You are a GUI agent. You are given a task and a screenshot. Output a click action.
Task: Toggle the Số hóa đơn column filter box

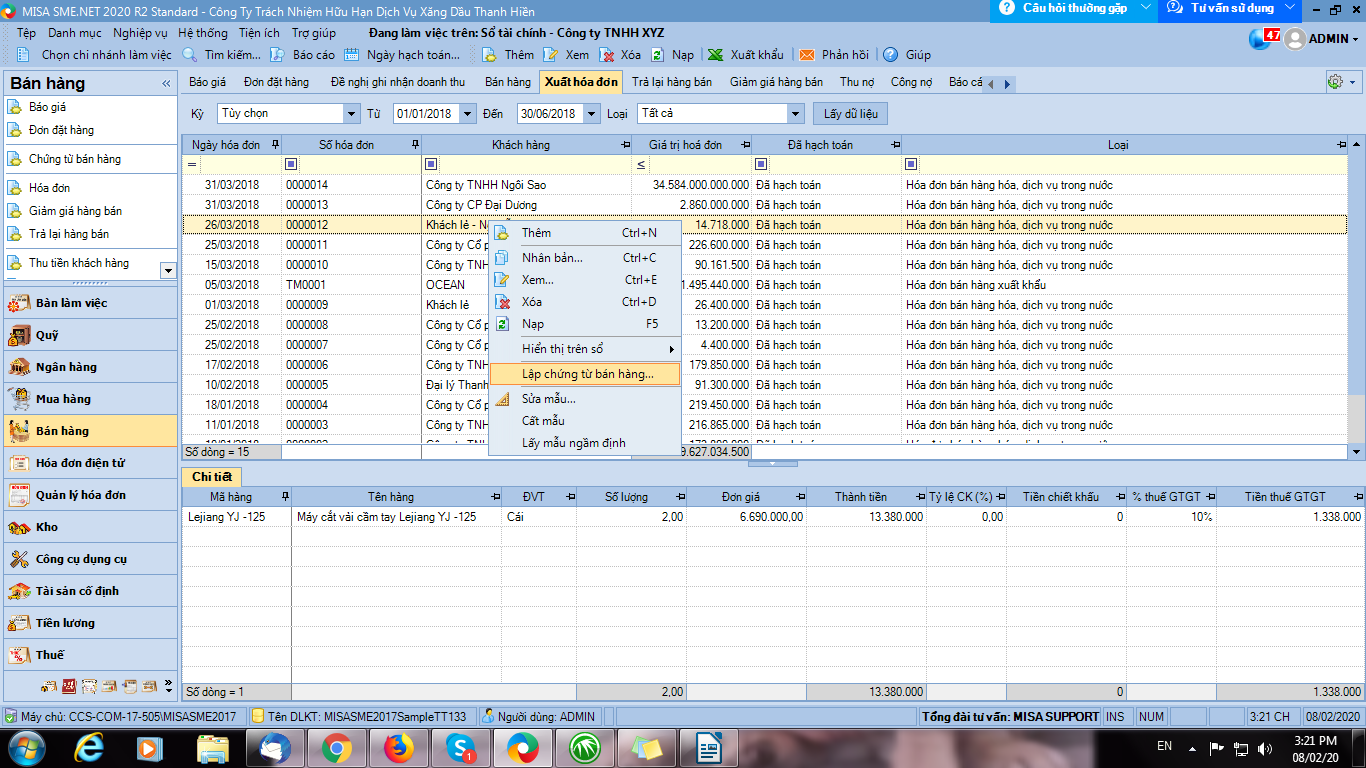[x=291, y=164]
